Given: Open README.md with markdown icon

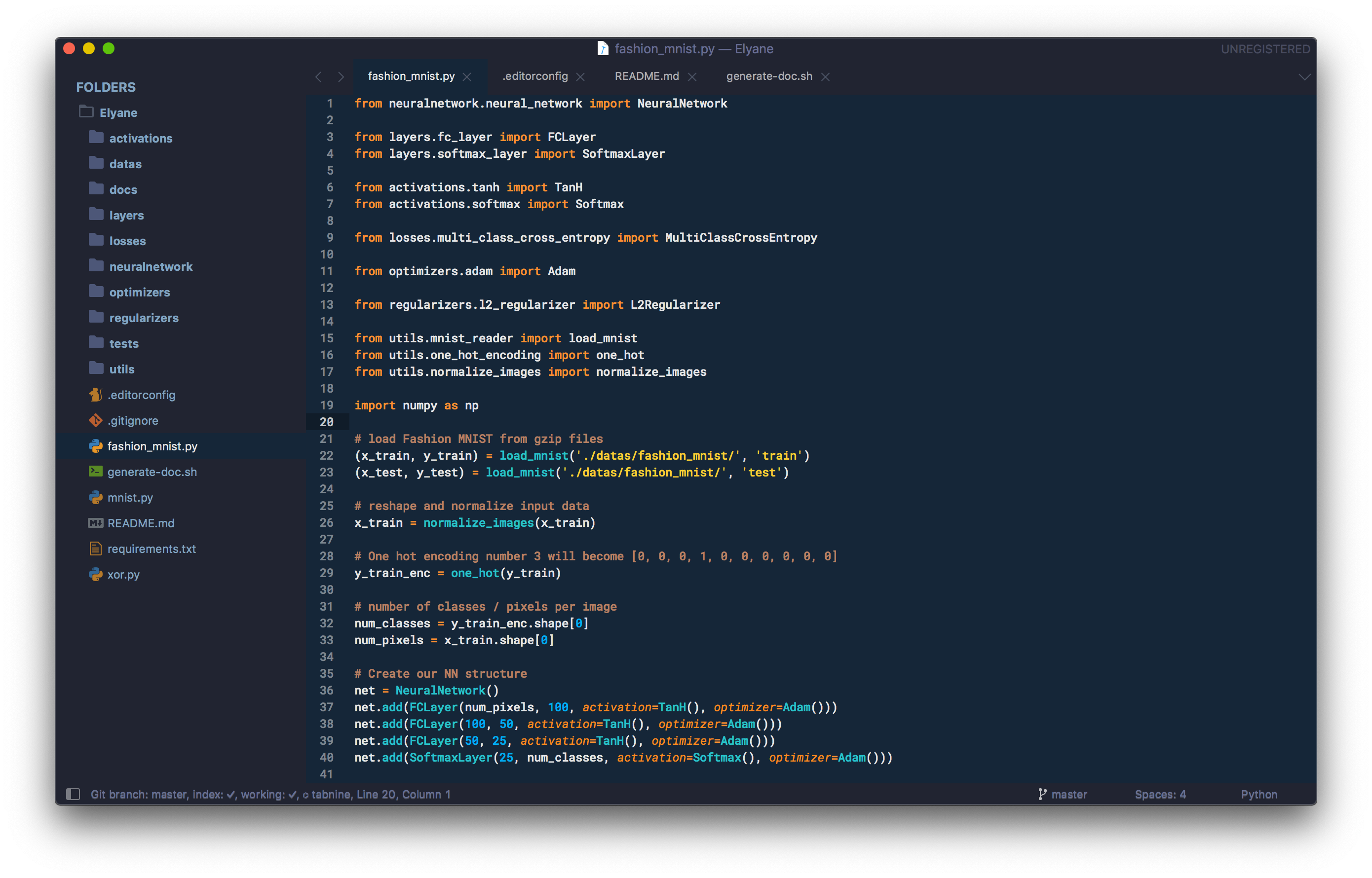Looking at the screenshot, I should pyautogui.click(x=140, y=523).
